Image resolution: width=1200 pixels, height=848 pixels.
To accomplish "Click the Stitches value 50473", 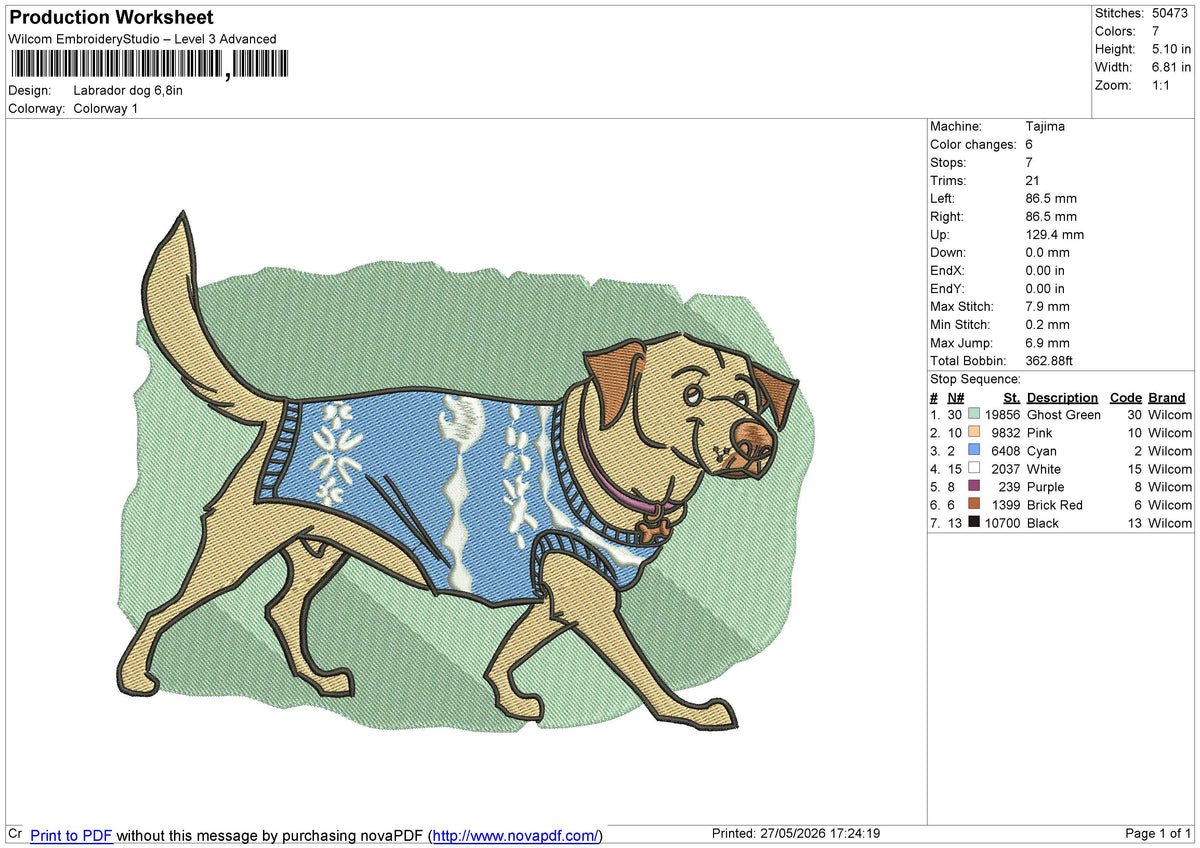I will click(x=1170, y=13).
